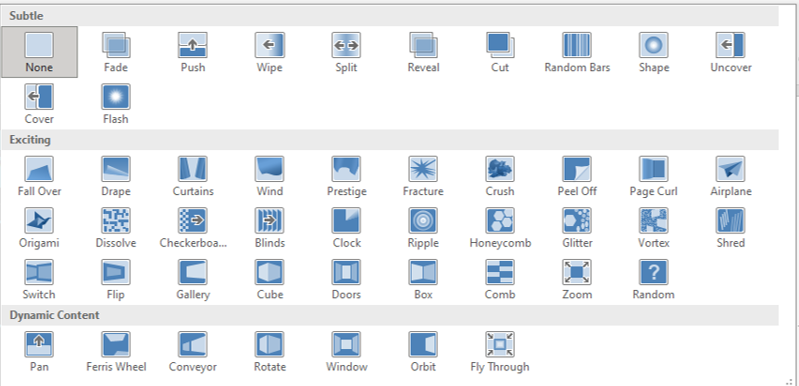This screenshot has width=799, height=386.
Task: Apply the Doors transition
Action: coord(347,279)
